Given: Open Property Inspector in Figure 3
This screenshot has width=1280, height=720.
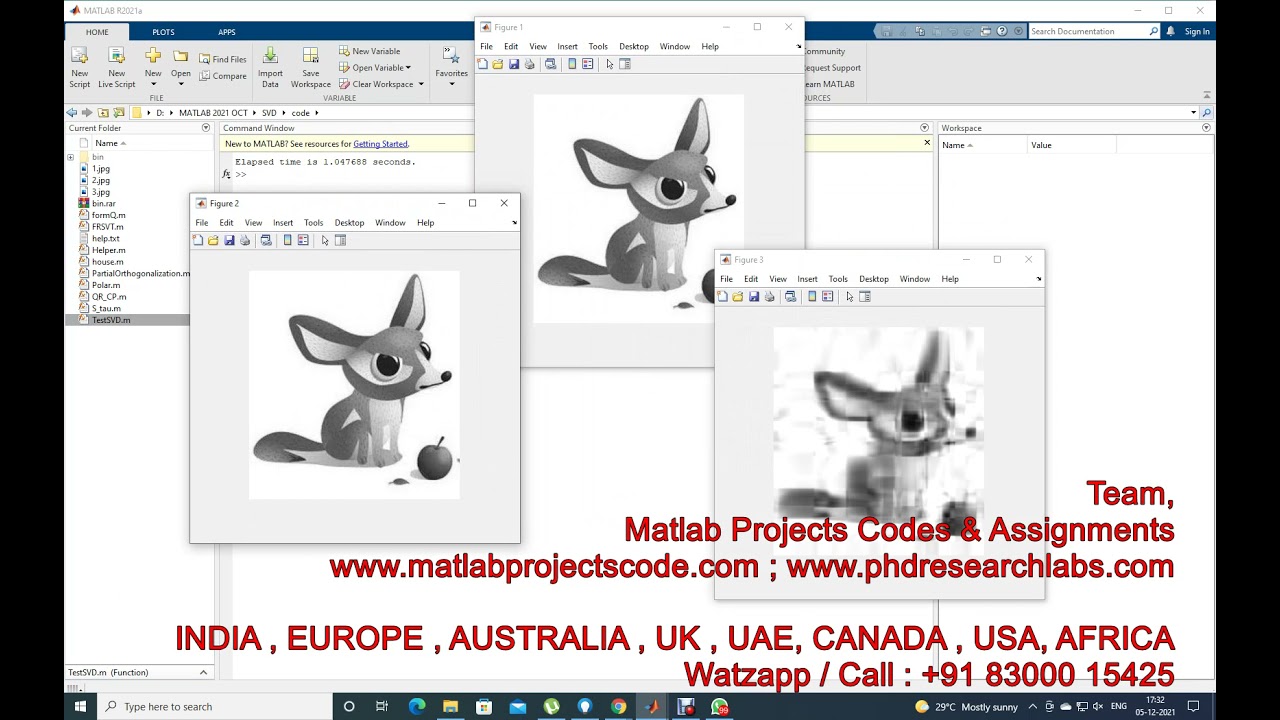Looking at the screenshot, I should (x=865, y=296).
